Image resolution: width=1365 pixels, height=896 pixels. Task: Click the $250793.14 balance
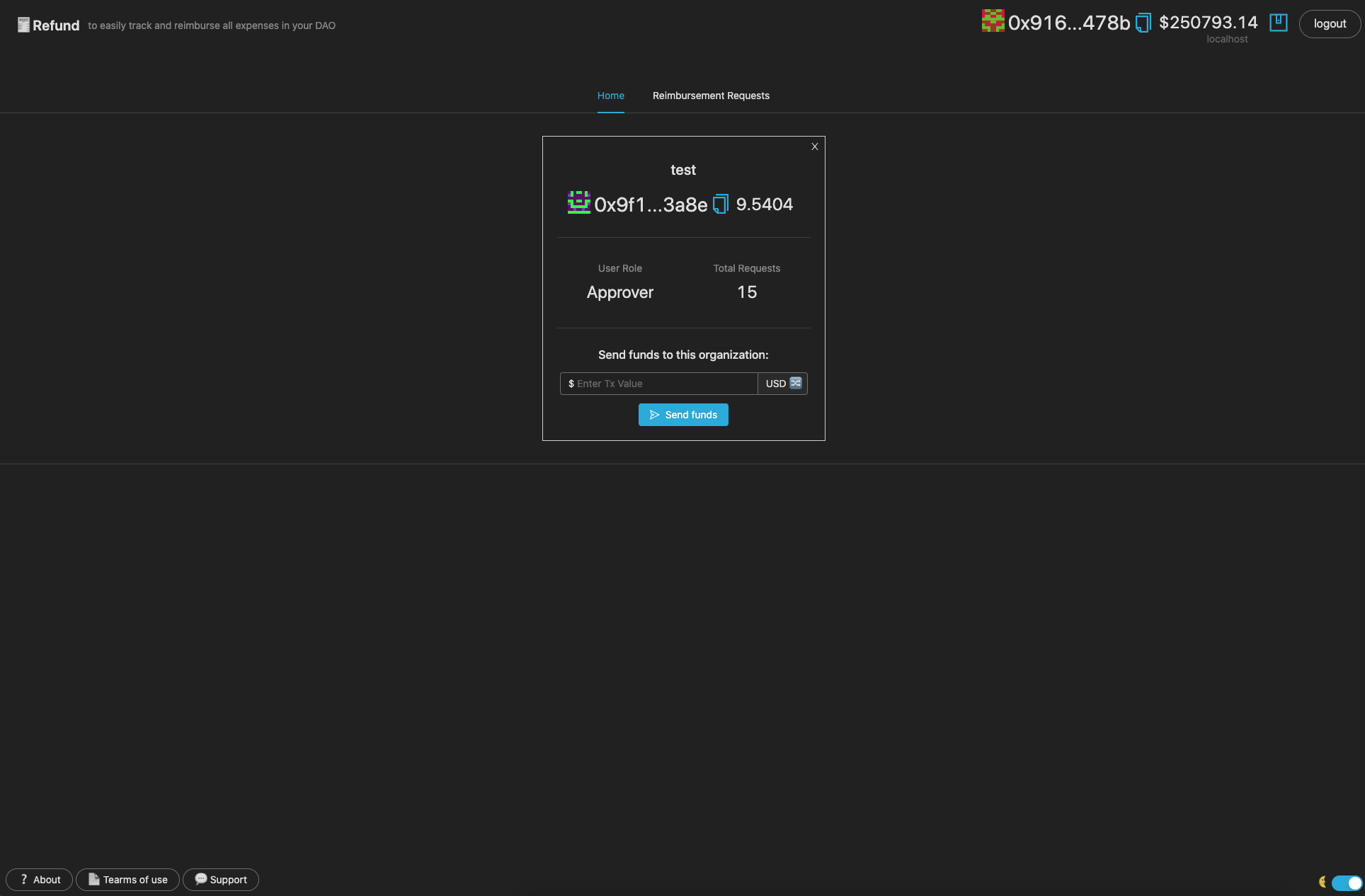click(1209, 23)
